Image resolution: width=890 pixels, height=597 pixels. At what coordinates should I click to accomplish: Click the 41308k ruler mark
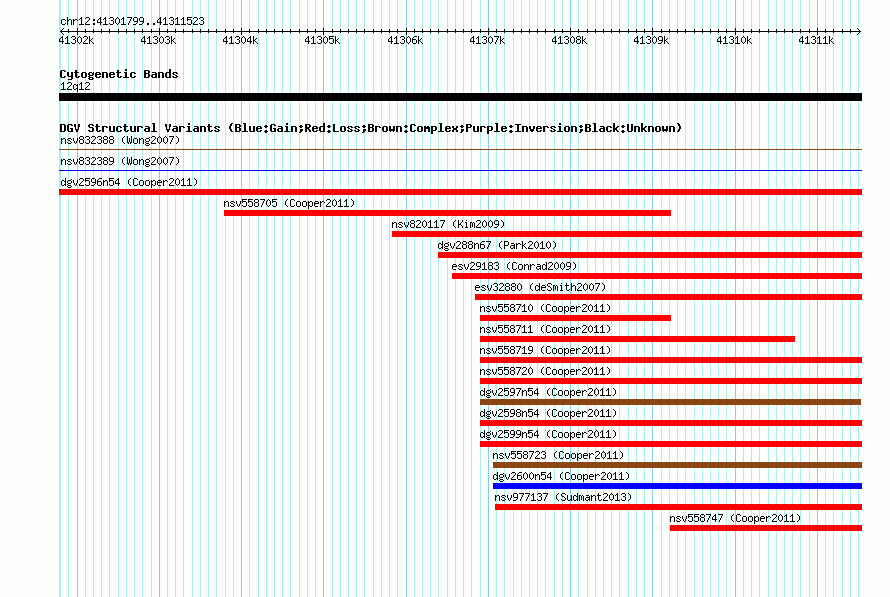point(569,40)
